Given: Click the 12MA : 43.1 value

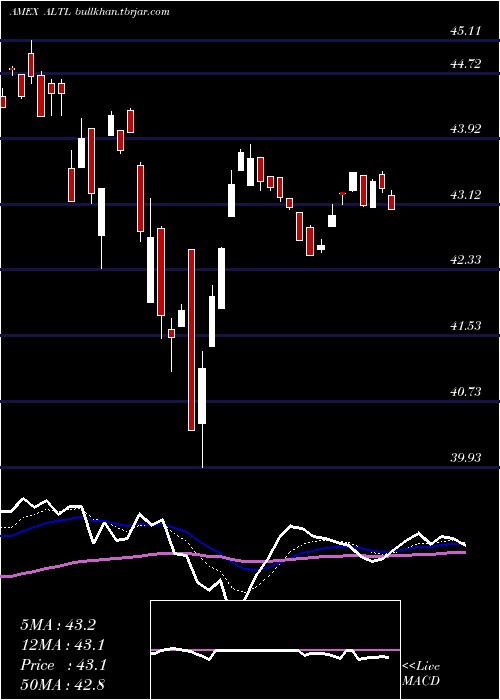Looking at the screenshot, I should pos(63,645).
